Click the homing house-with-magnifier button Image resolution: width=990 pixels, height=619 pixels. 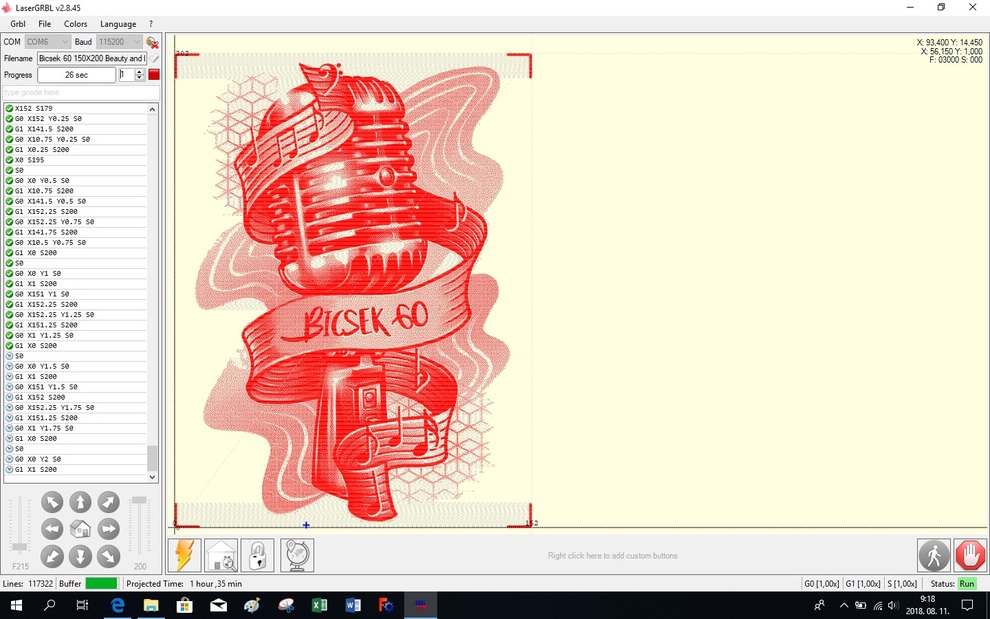click(x=221, y=555)
